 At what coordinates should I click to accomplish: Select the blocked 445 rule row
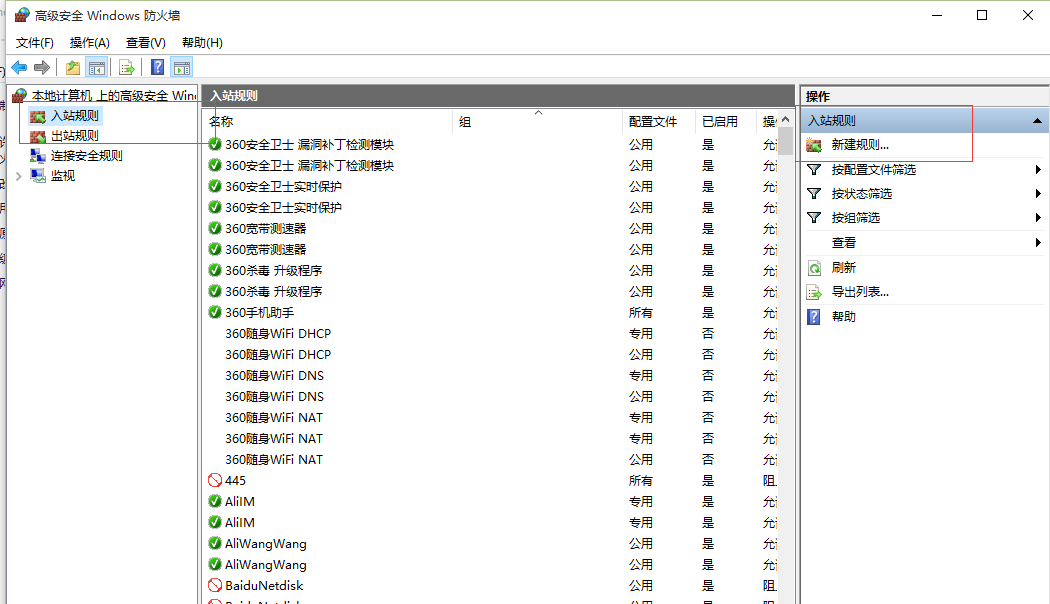coord(492,481)
